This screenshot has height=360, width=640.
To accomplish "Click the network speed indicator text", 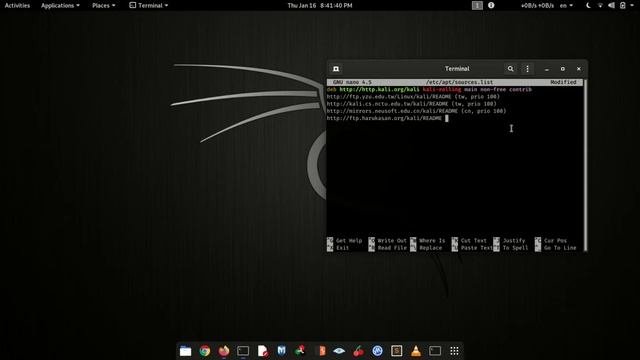I will tap(537, 5).
